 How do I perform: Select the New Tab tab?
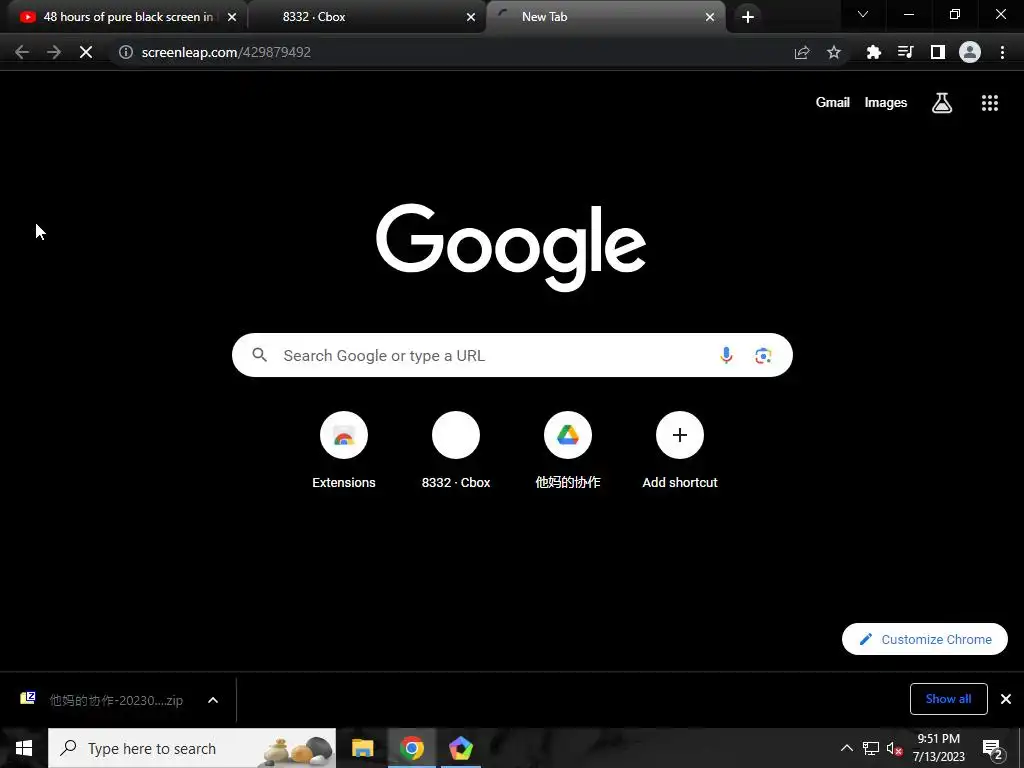[x=605, y=17]
